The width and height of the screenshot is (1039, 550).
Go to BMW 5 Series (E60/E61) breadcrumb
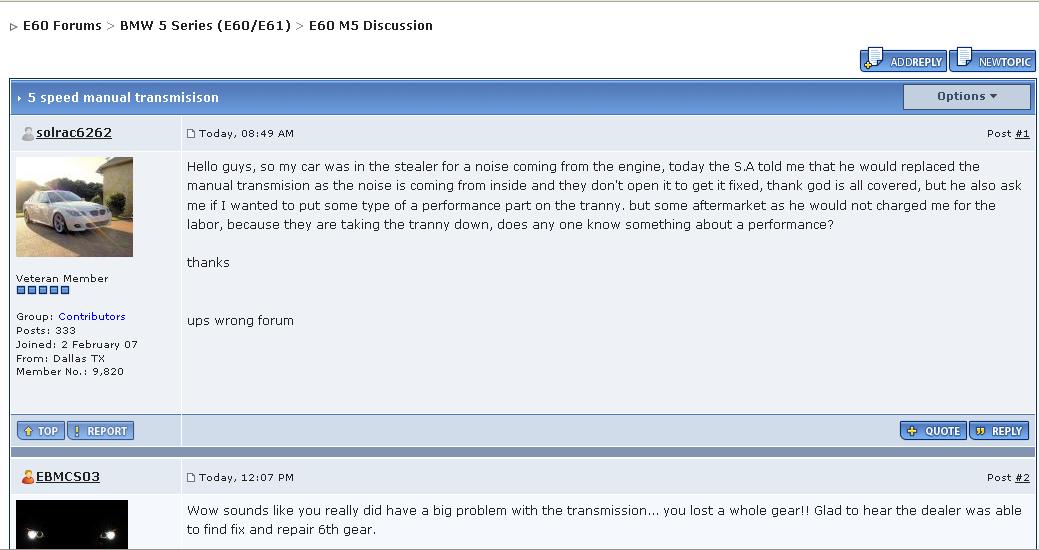[205, 26]
